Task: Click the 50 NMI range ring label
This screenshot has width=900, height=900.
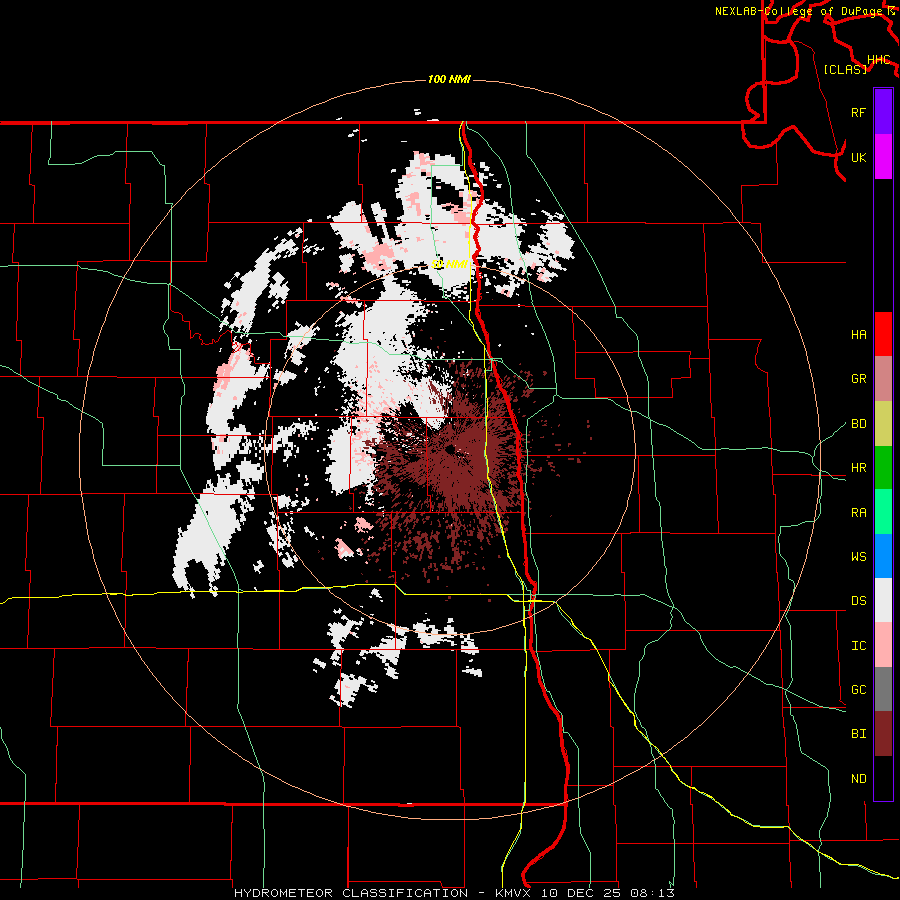Action: (449, 264)
